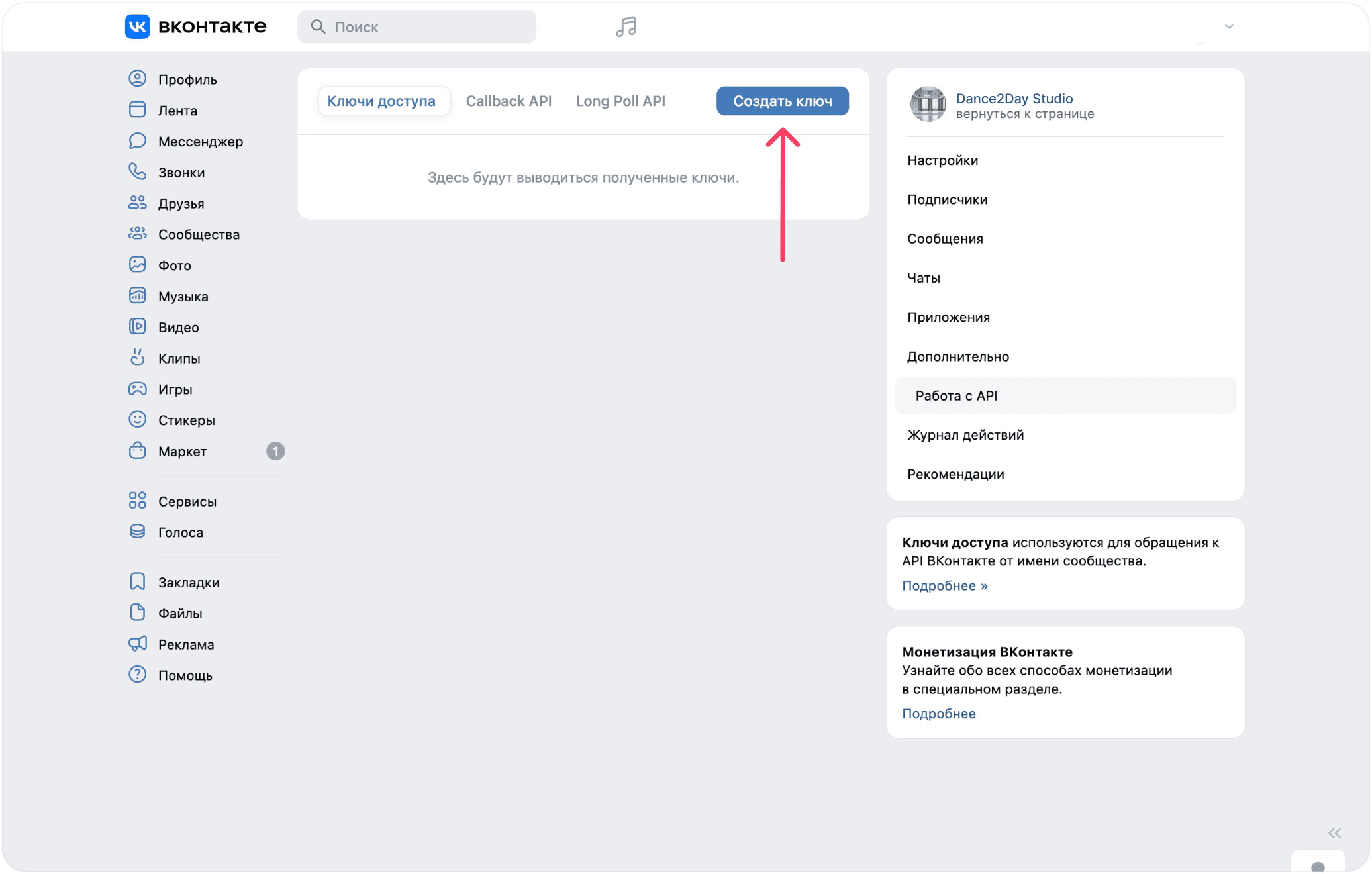The image size is (1372, 874).
Task: Switch to the Callback API tab
Action: coord(509,101)
